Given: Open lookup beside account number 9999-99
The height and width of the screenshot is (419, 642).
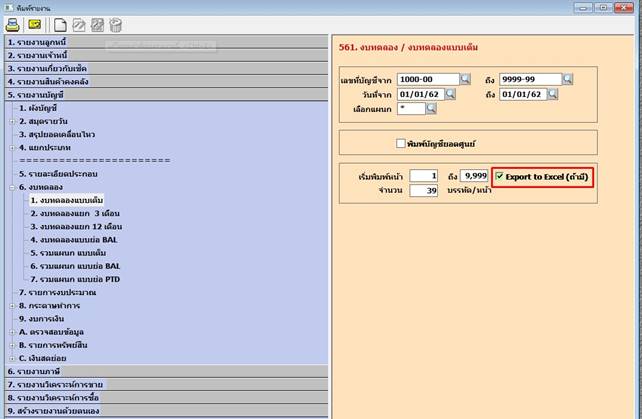Looking at the screenshot, I should click(x=567, y=79).
